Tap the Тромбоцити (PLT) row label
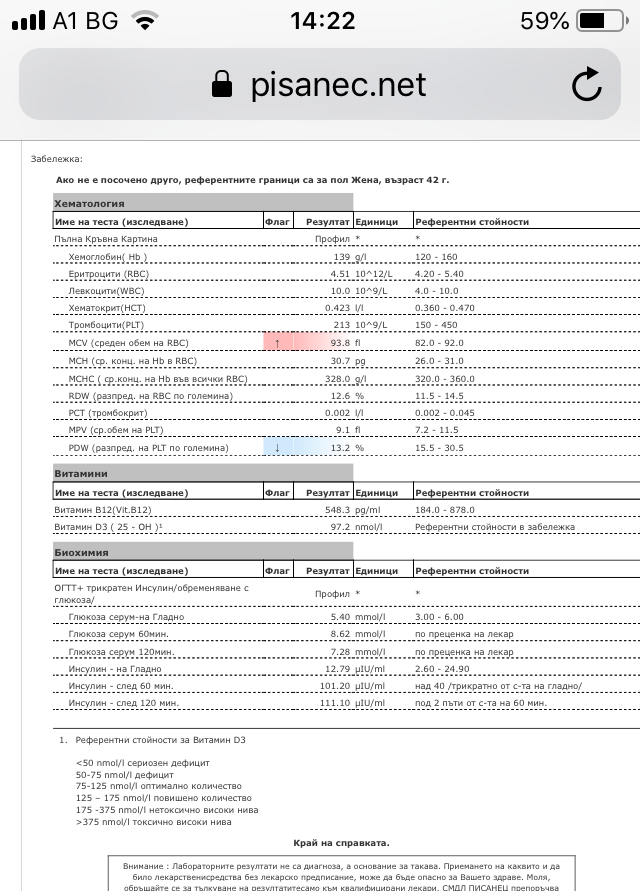 coord(107,325)
